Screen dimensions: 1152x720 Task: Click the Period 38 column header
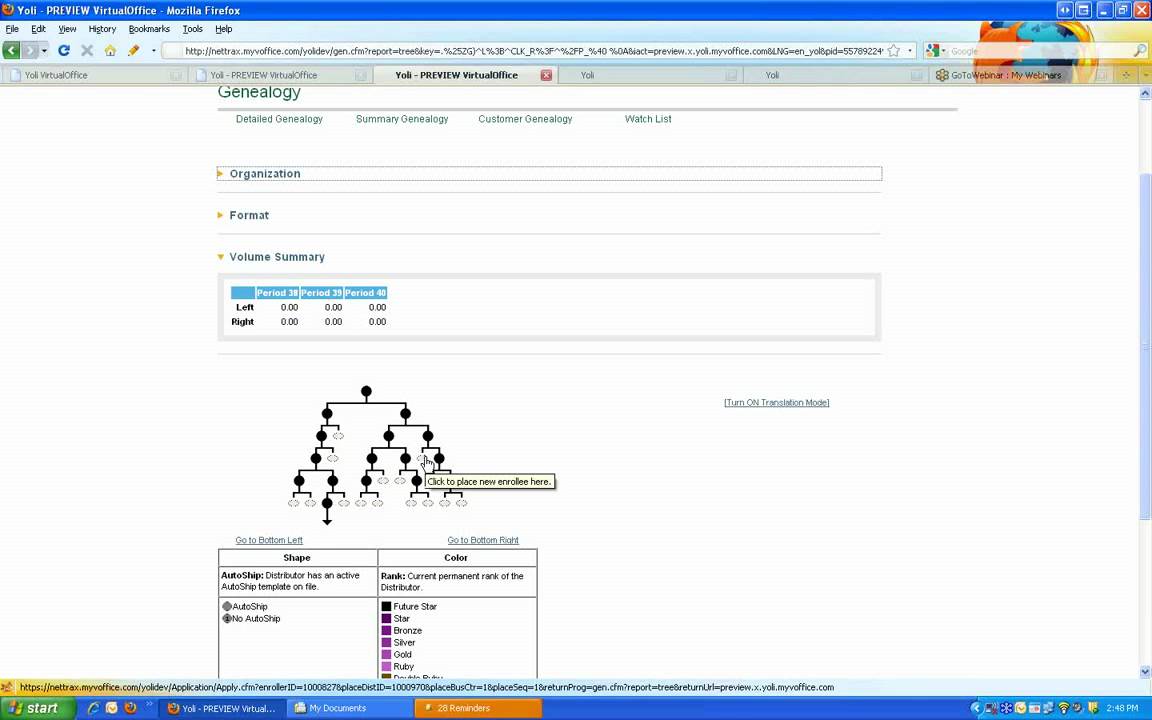(x=277, y=292)
